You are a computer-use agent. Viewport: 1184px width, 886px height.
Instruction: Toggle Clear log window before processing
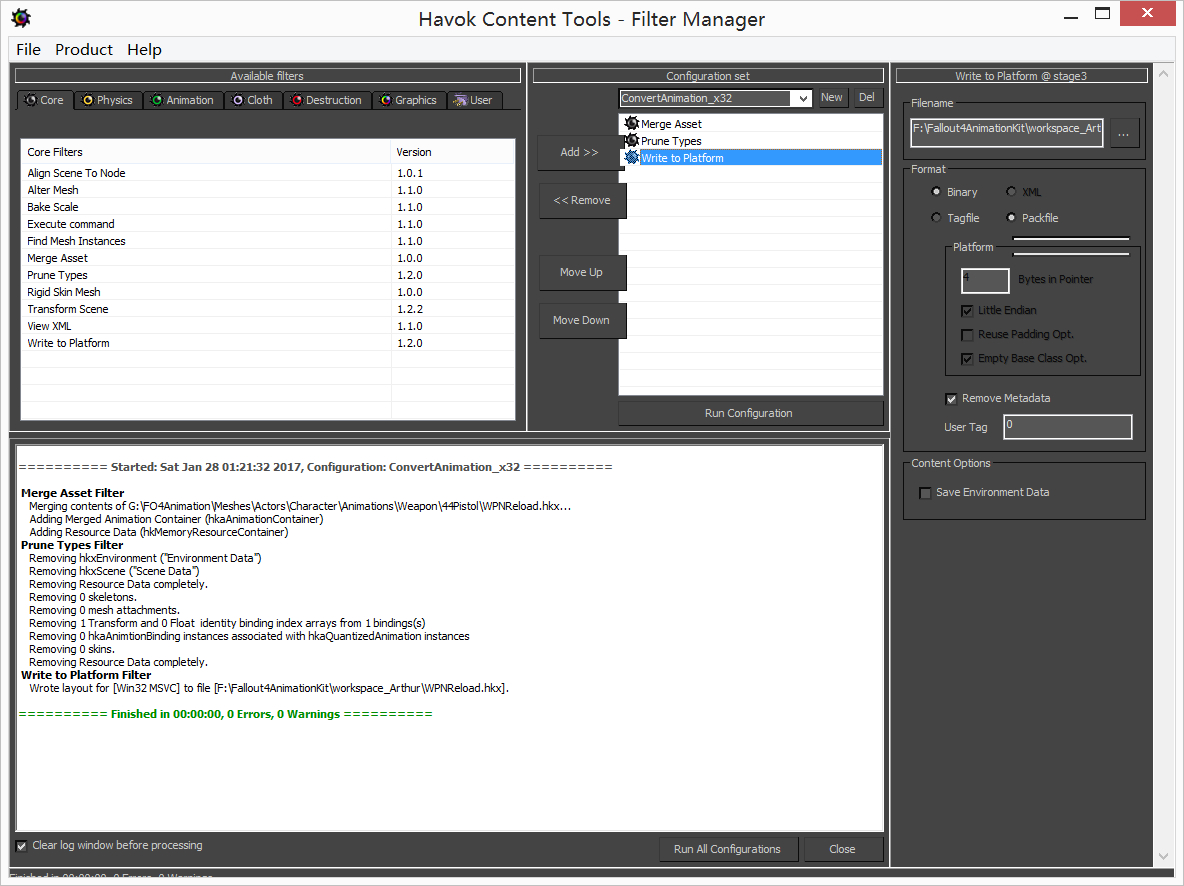point(21,846)
